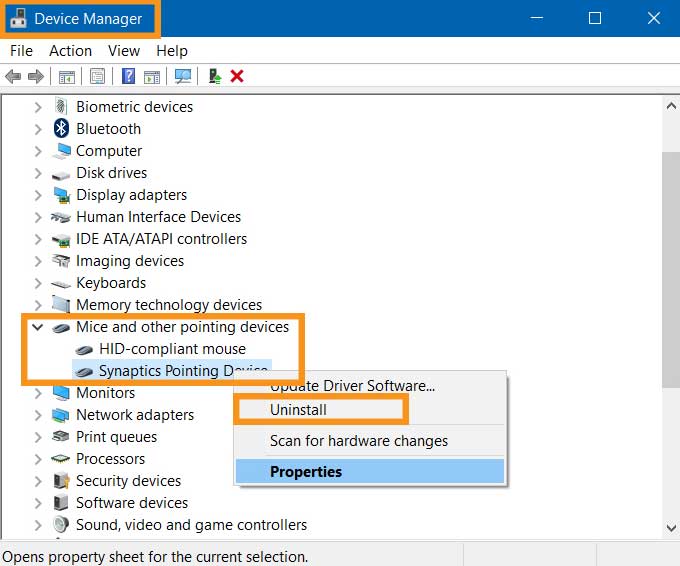This screenshot has height=566, width=680.
Task: Collapse Mice and other pointing devices
Action: click(38, 327)
